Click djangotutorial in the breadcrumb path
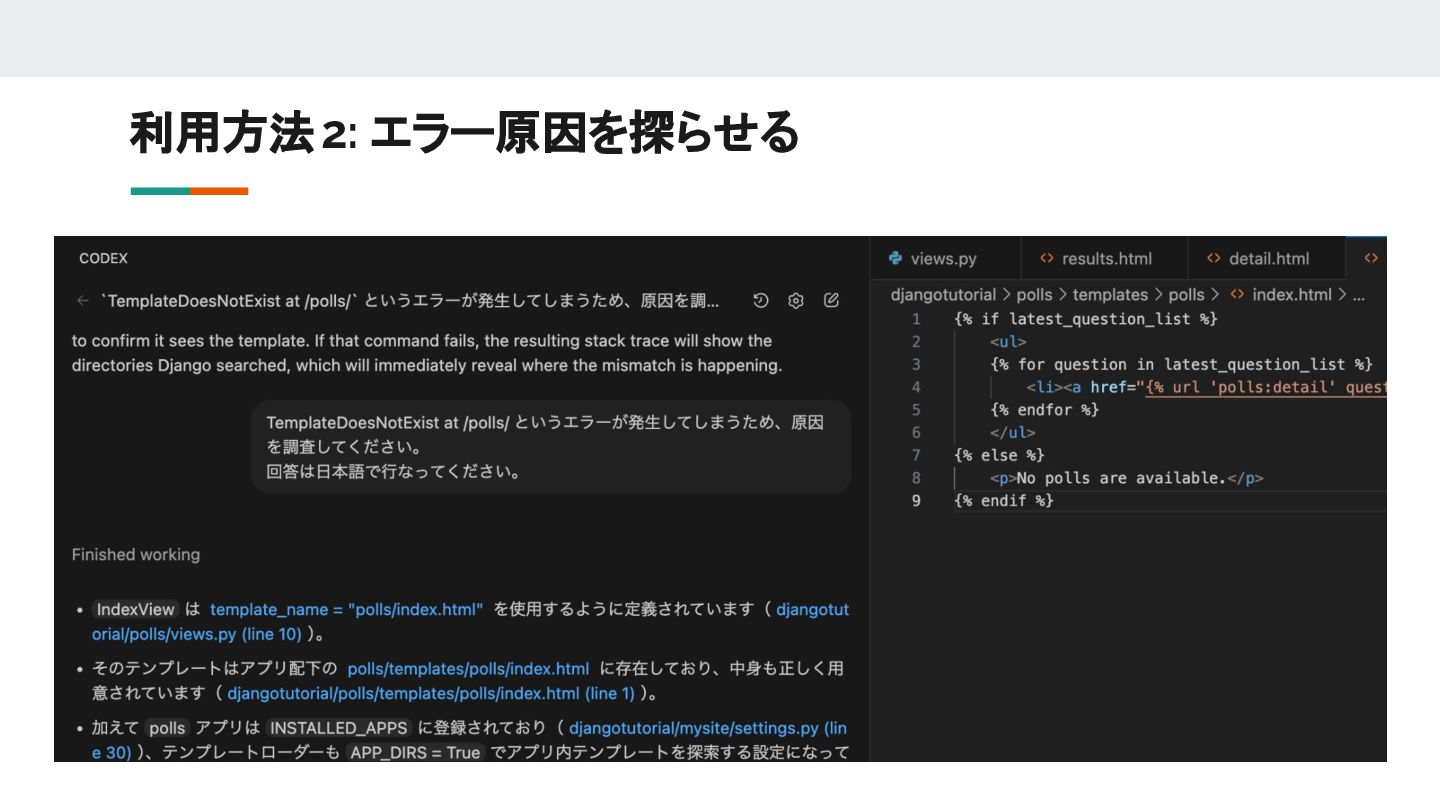 (x=943, y=295)
